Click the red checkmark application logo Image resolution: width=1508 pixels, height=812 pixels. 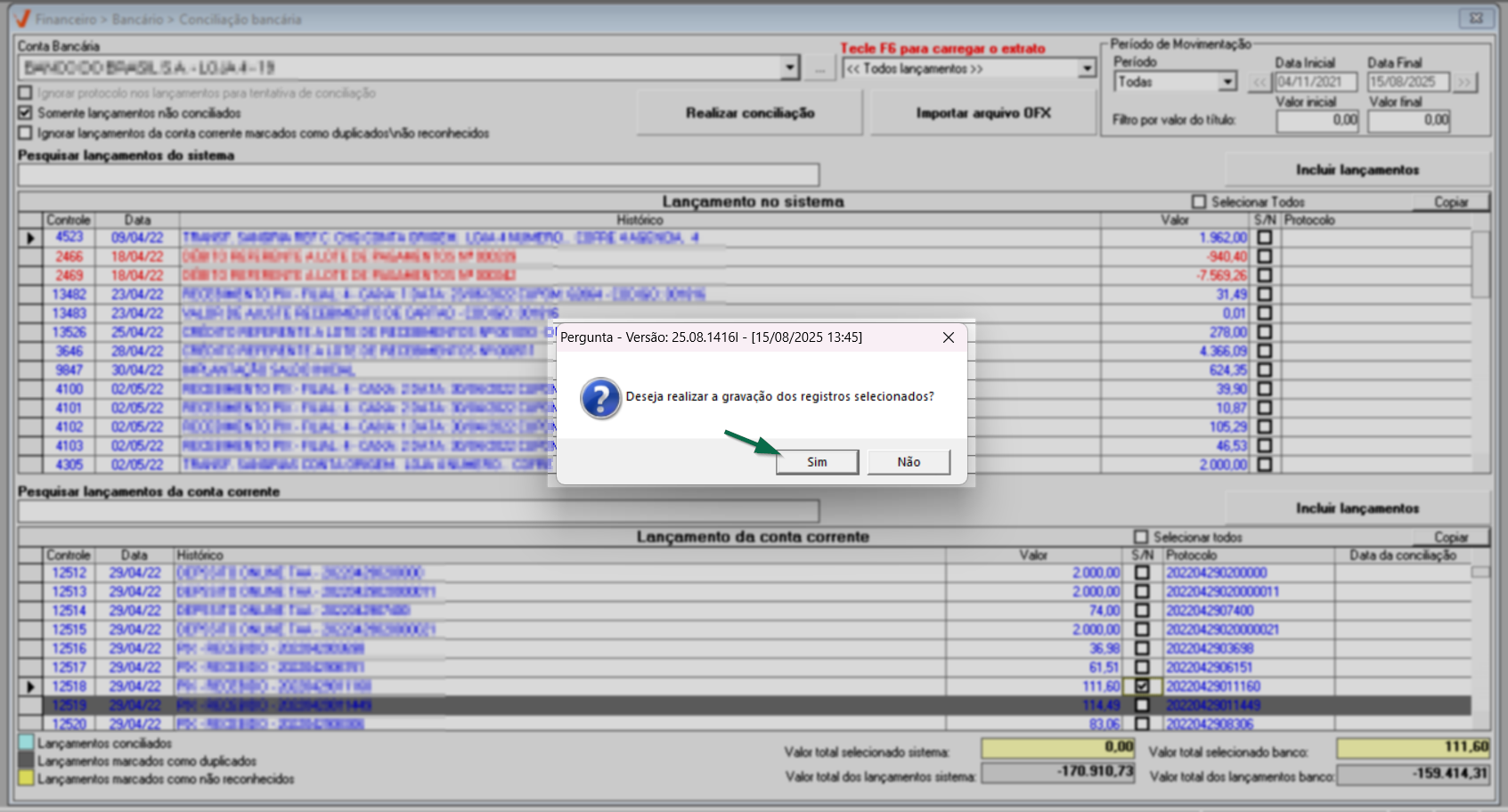tap(21, 19)
